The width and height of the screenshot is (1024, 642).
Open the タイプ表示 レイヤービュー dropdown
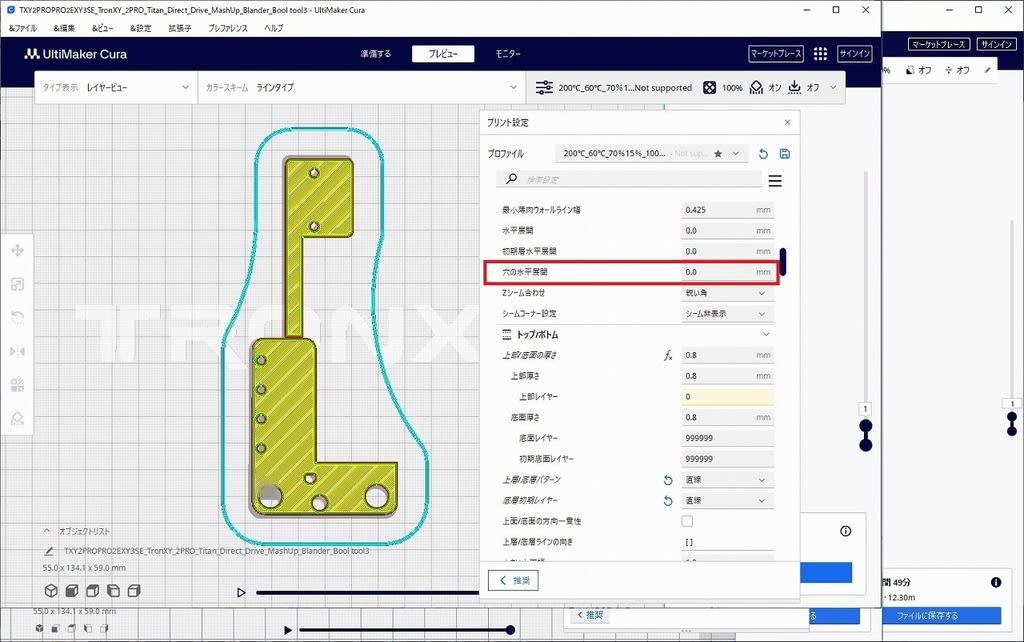pyautogui.click(x=116, y=88)
